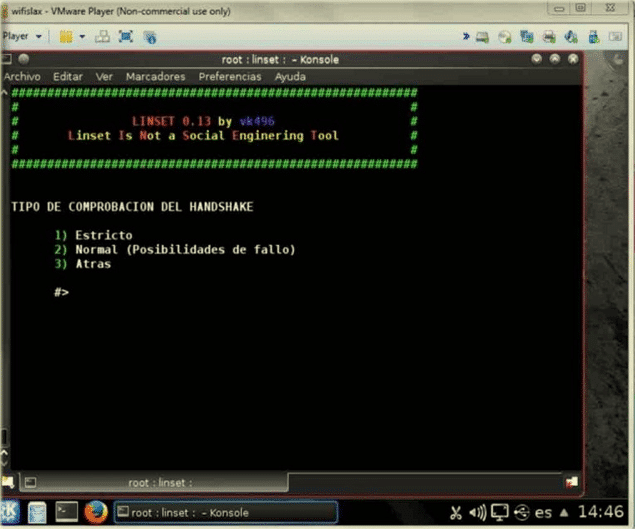Image resolution: width=635 pixels, height=529 pixels.
Task: Click the close tab icon at tab bar right
Action: 571,482
